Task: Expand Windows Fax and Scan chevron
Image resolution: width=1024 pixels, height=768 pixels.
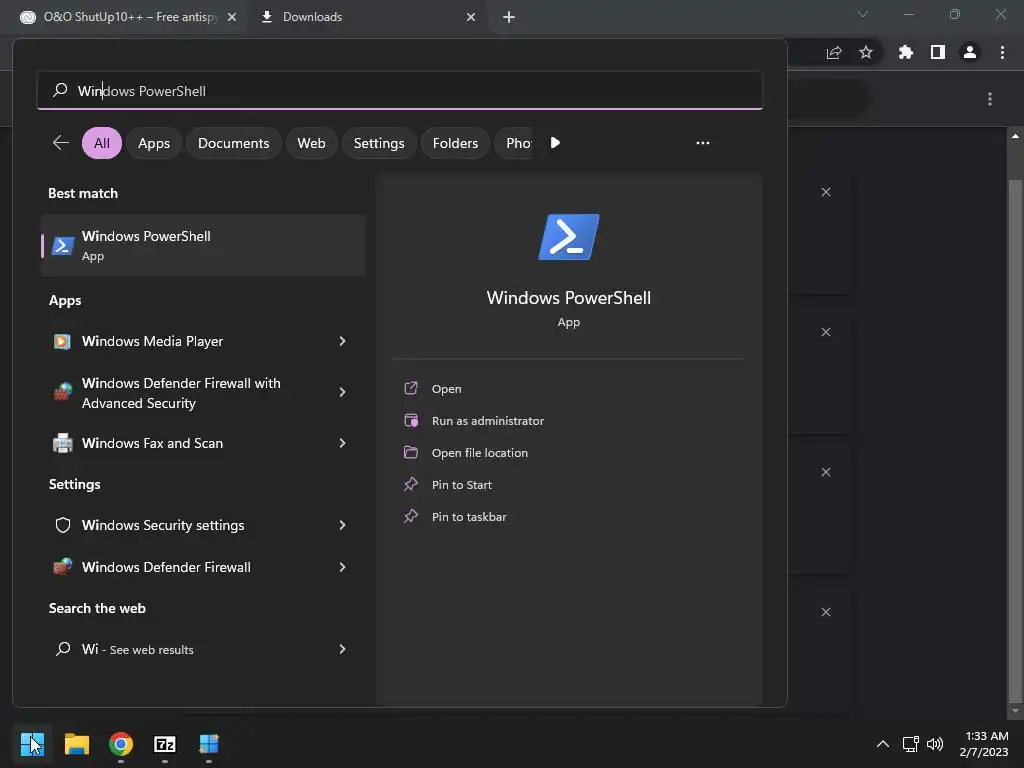Action: click(x=342, y=443)
